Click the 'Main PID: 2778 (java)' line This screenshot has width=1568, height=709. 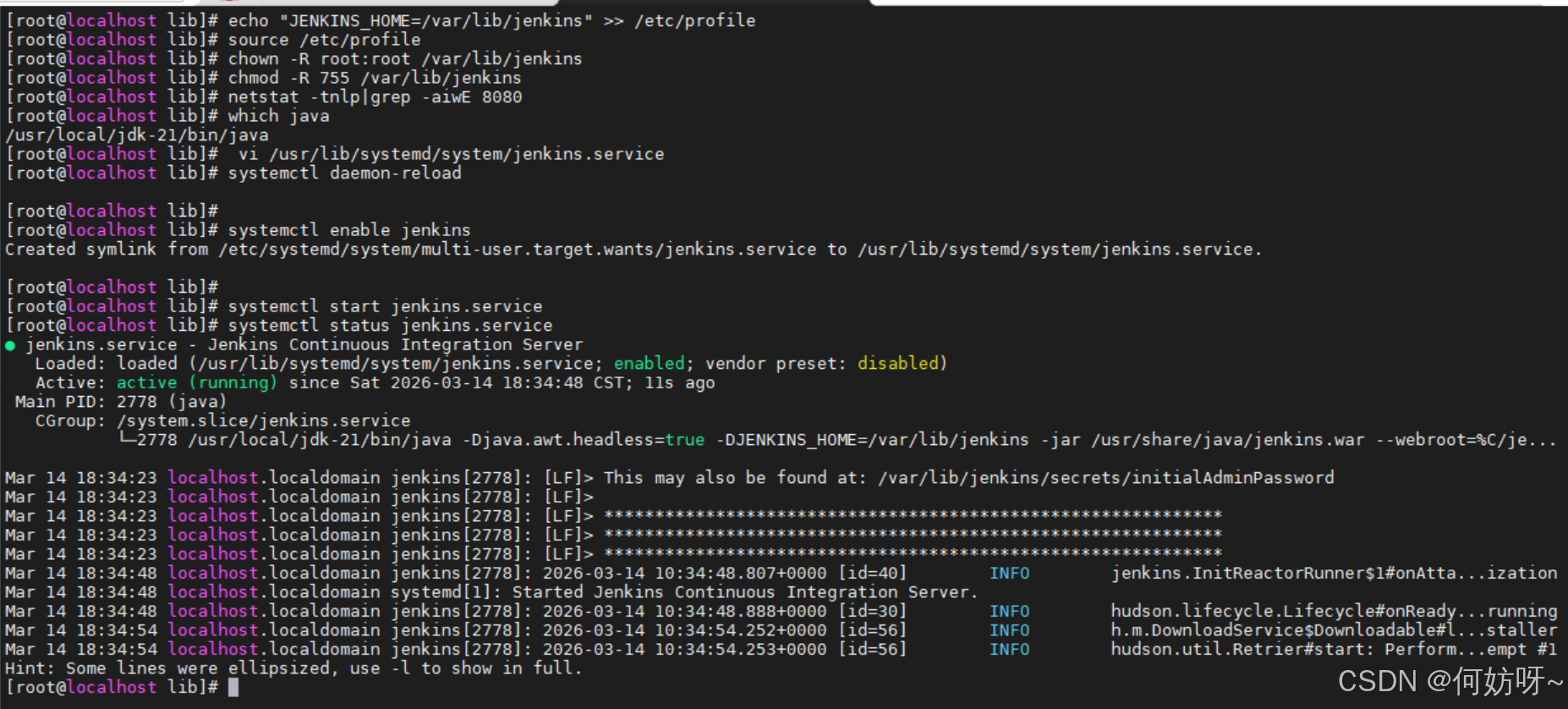pos(121,402)
